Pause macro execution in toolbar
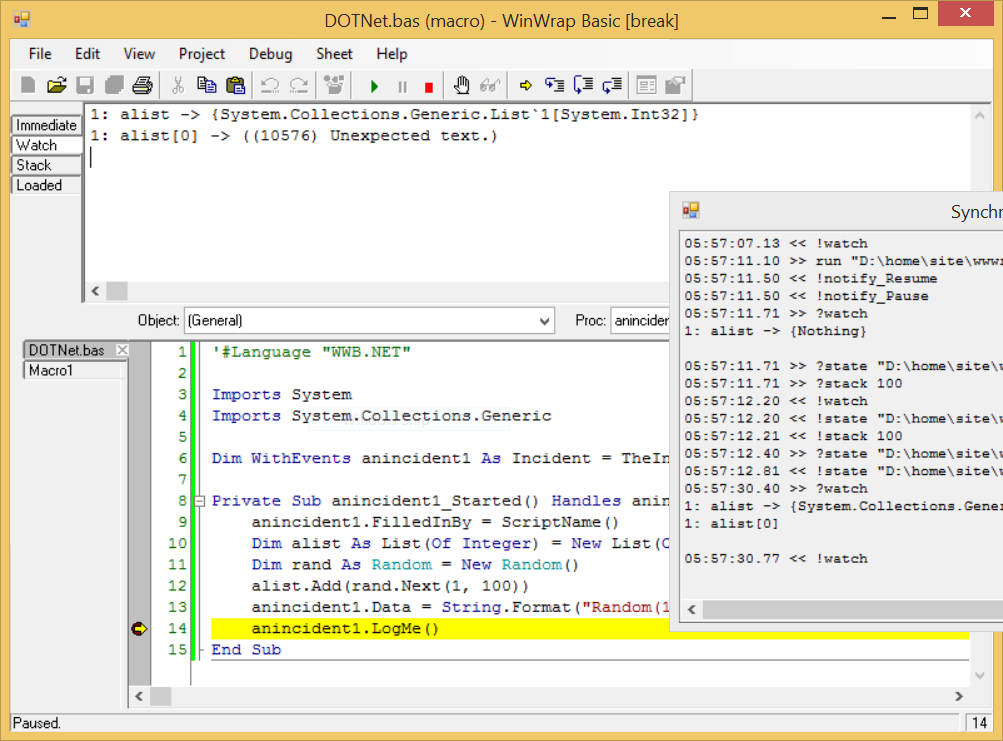The width and height of the screenshot is (1003, 741). tap(402, 86)
